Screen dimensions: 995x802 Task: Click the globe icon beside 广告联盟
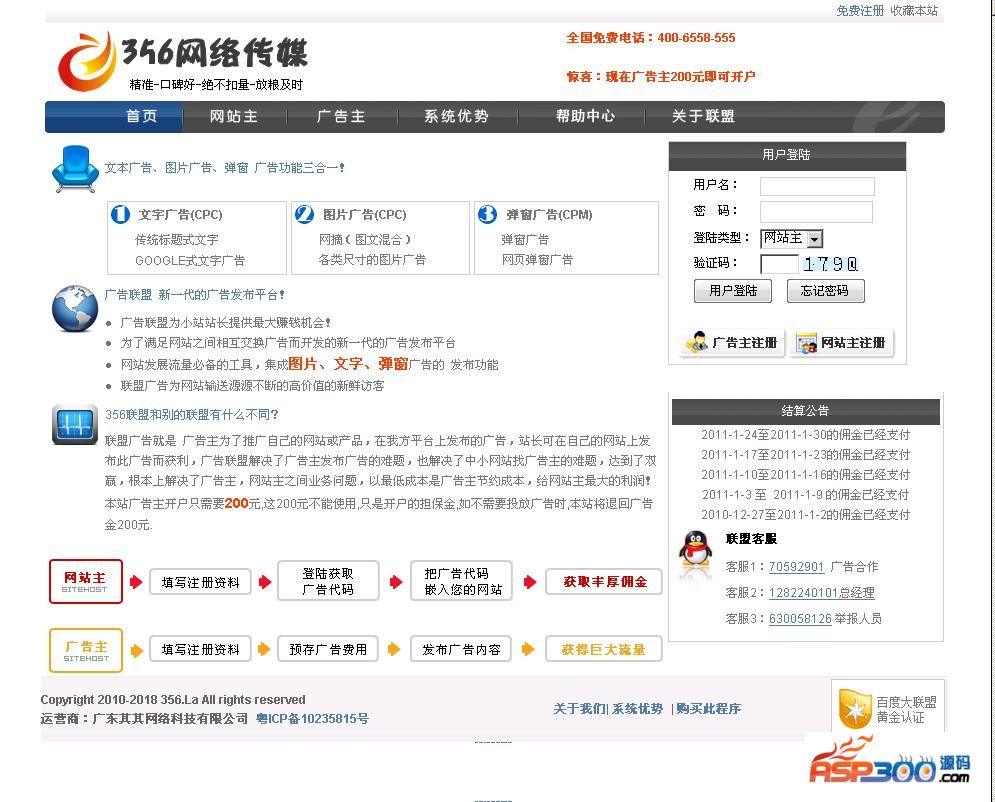(x=75, y=308)
